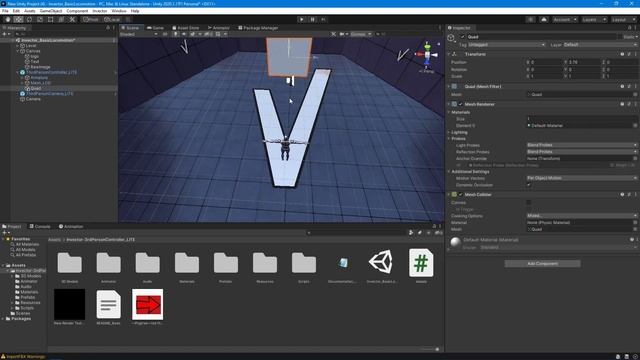Open the Gizmos dropdown
This screenshot has height=360, width=640.
point(361,34)
